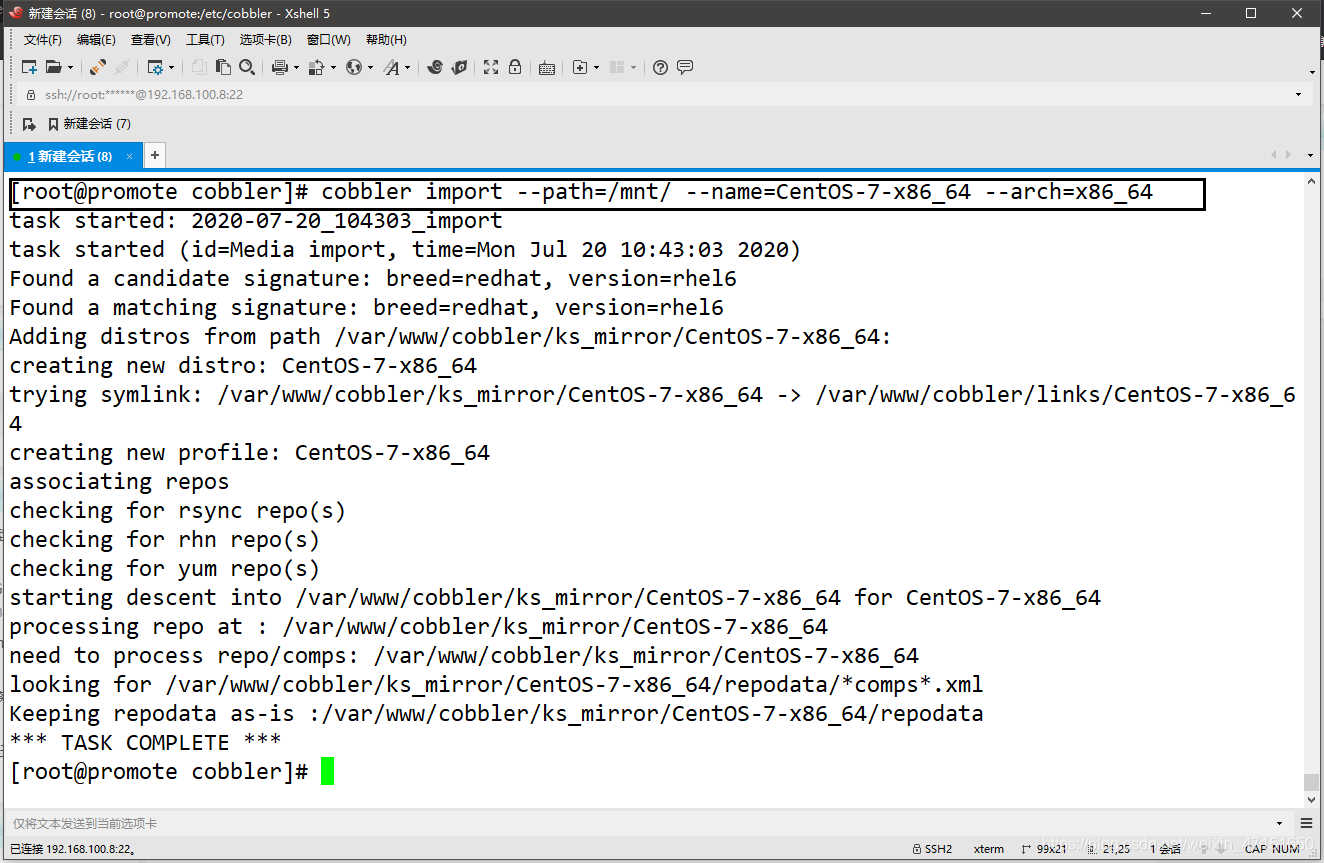Expand the file transfer dropdown arrow

tap(333, 68)
